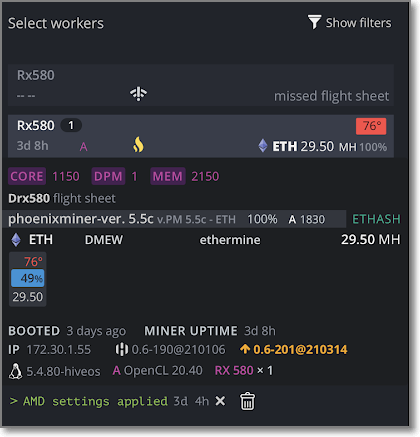Click the DPM tag label
The height and width of the screenshot is (437, 420).
point(108,176)
